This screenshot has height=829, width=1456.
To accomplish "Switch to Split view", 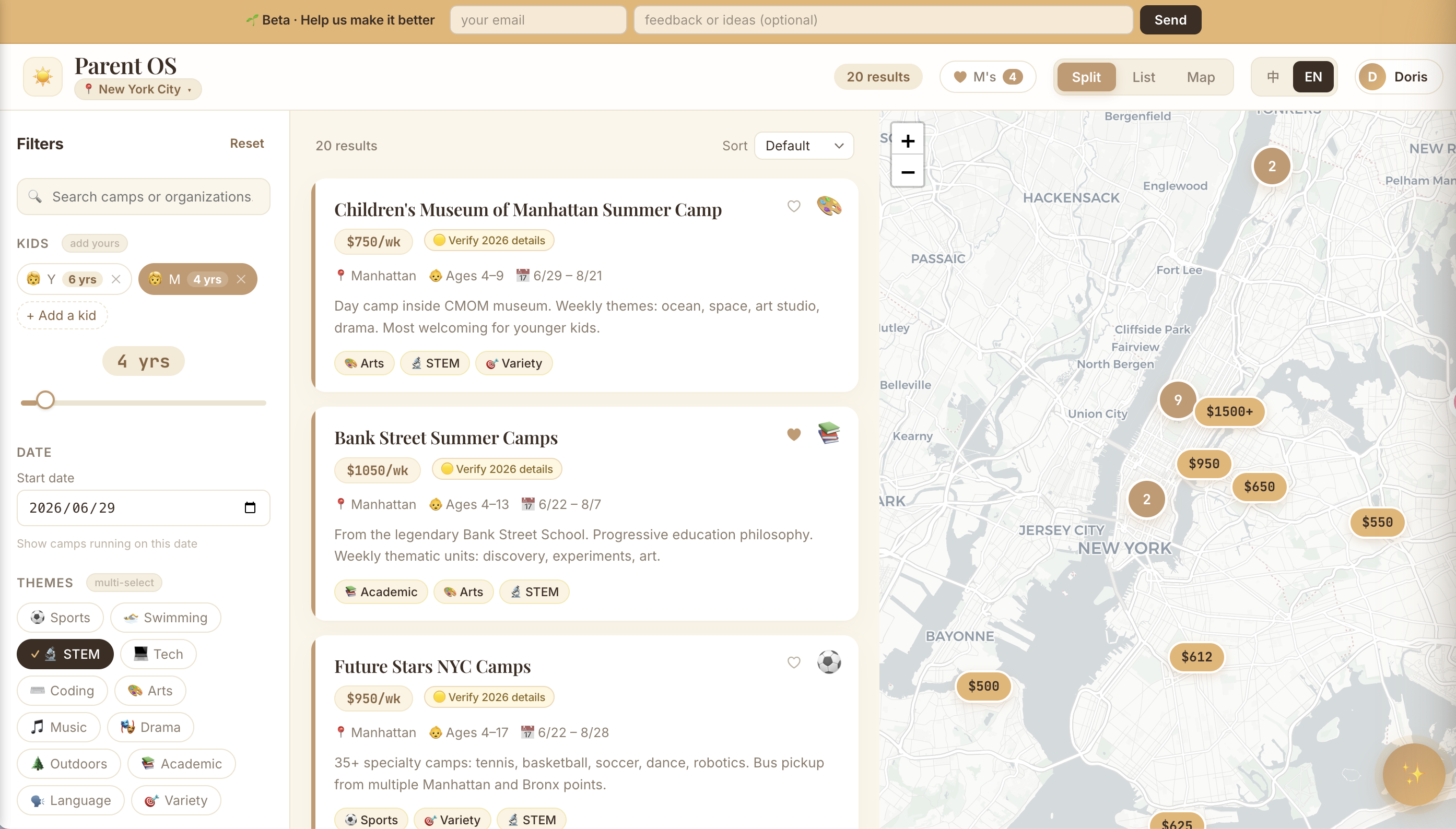I will coord(1086,77).
